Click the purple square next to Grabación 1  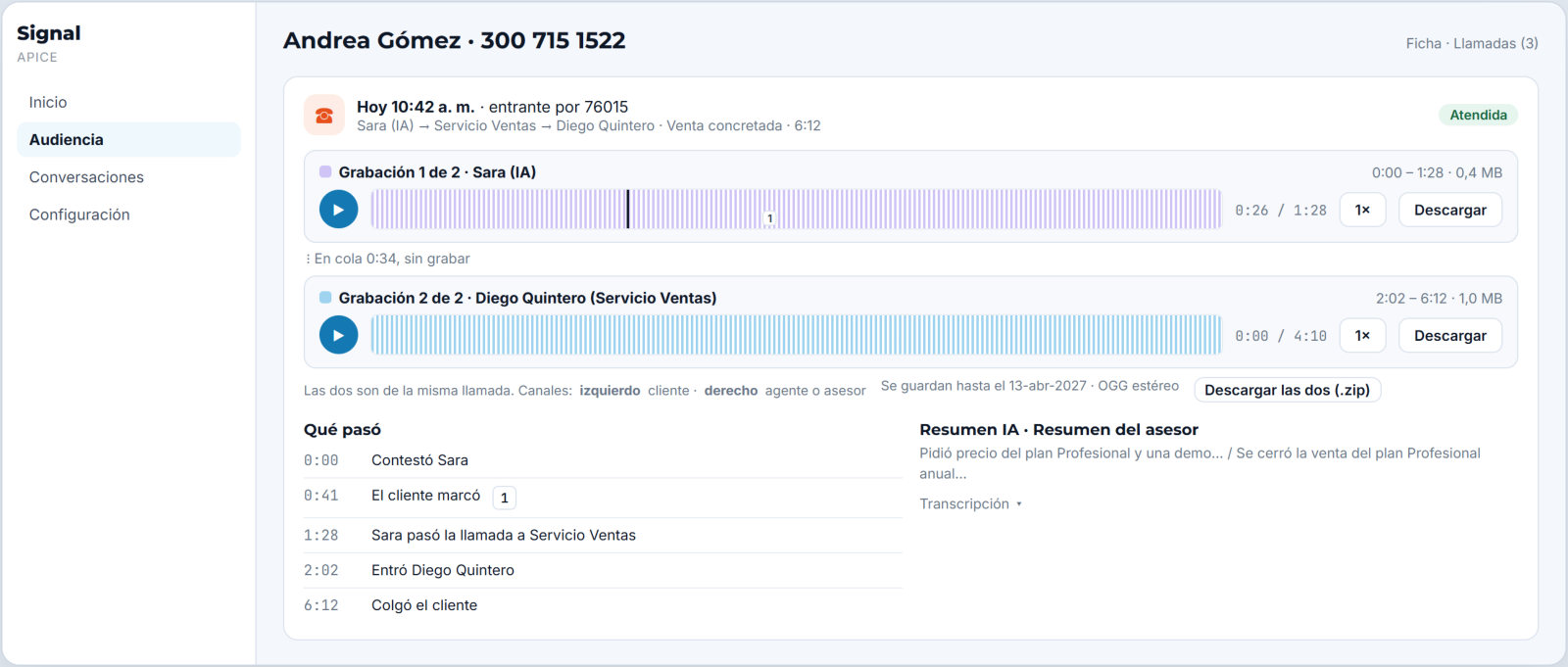click(x=325, y=171)
